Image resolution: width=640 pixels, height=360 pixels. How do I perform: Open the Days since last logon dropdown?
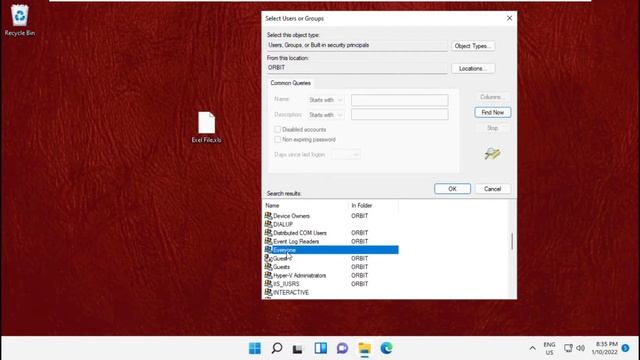[x=346, y=155]
